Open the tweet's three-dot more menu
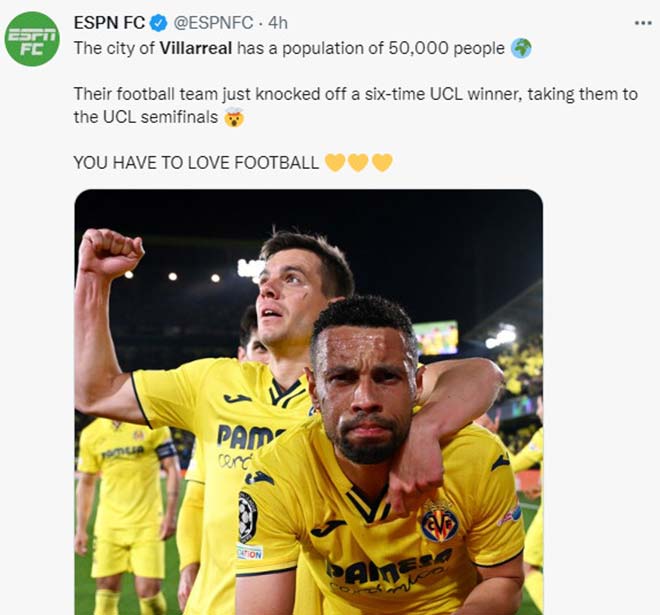This screenshot has width=660, height=615. pos(643,23)
